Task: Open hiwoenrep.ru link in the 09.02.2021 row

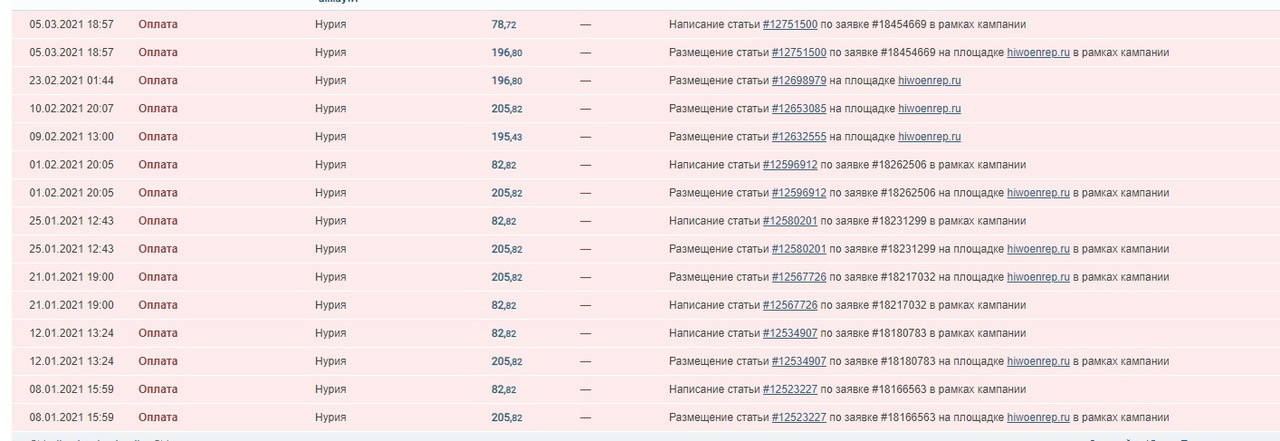Action: (929, 136)
